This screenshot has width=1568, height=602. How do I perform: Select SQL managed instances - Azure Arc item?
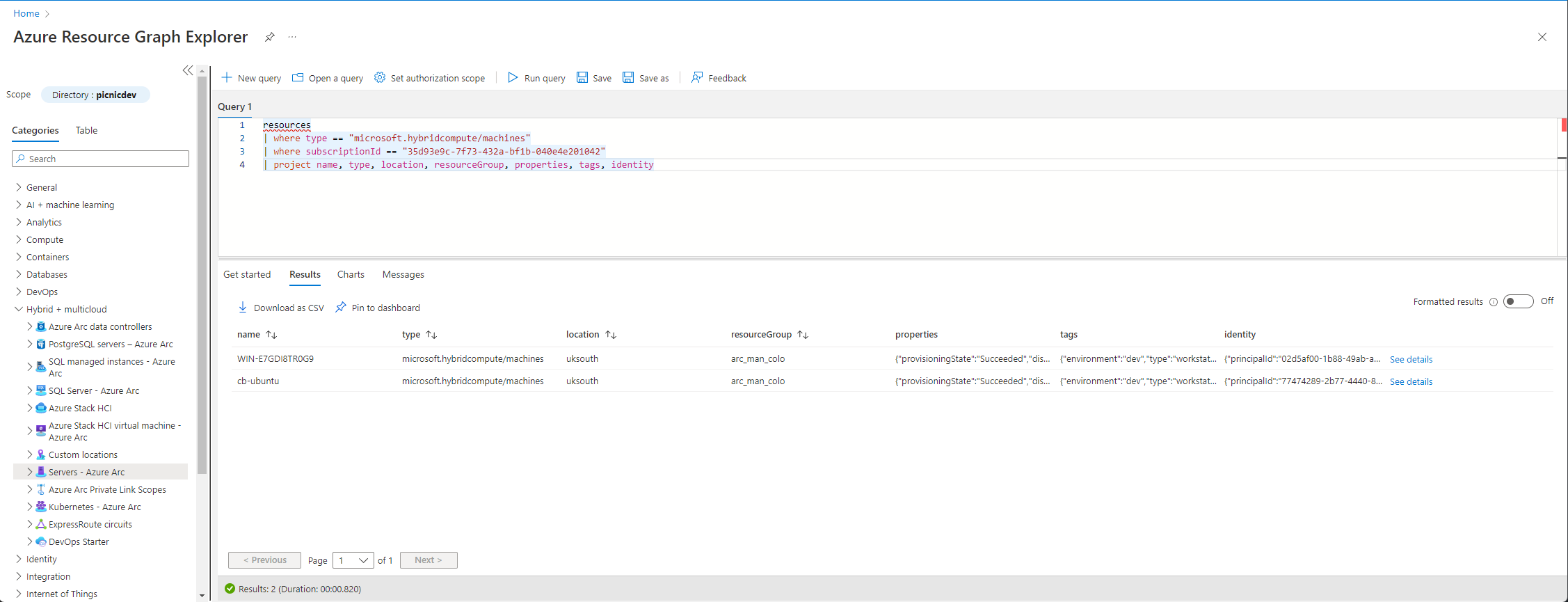[111, 367]
